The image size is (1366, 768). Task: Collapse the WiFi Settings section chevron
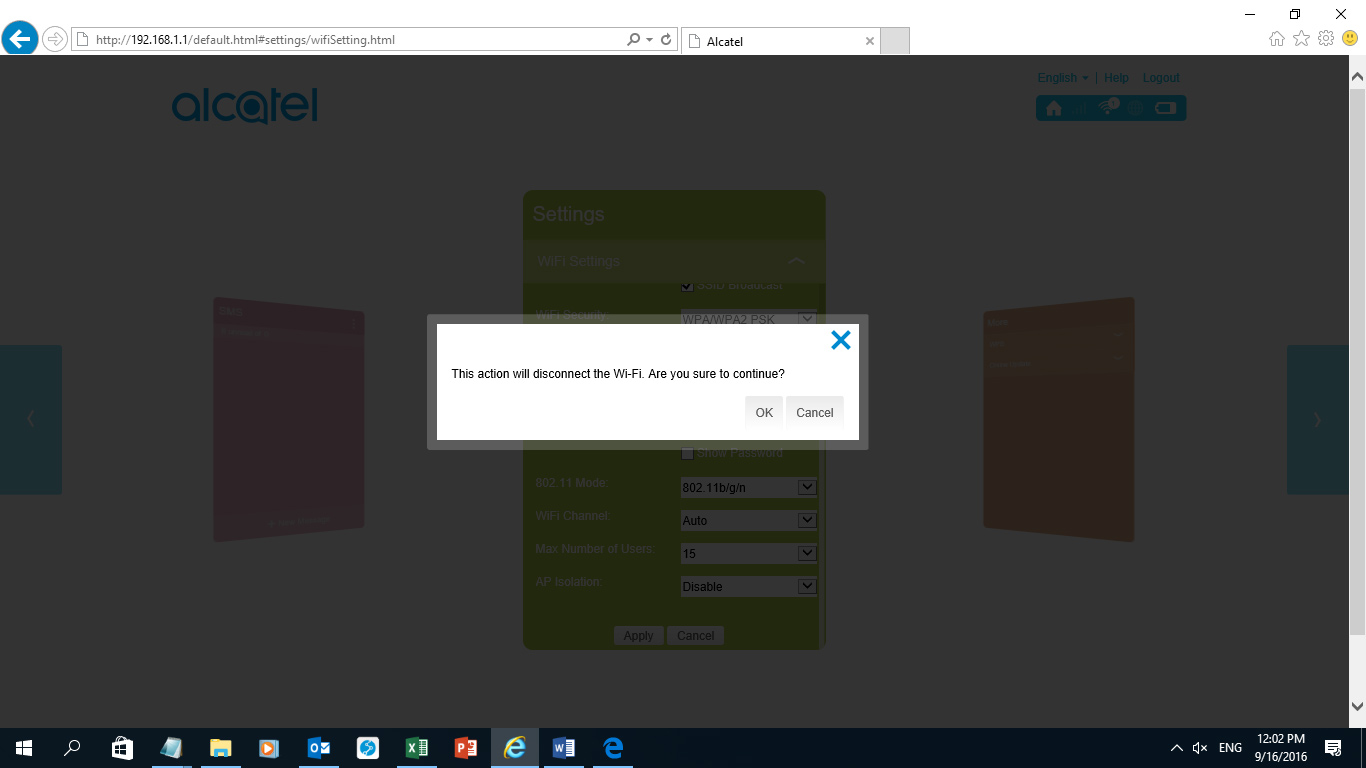pos(796,261)
